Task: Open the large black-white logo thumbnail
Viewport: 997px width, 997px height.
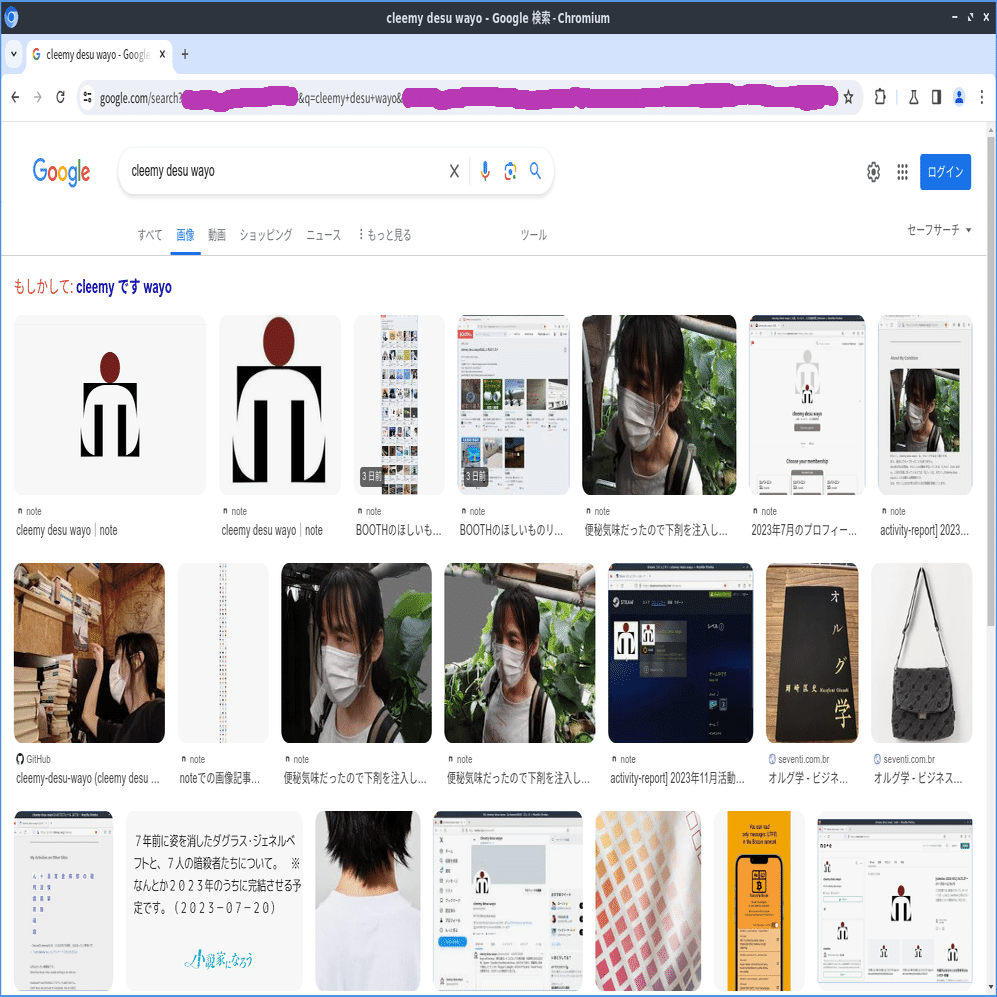Action: tap(280, 404)
